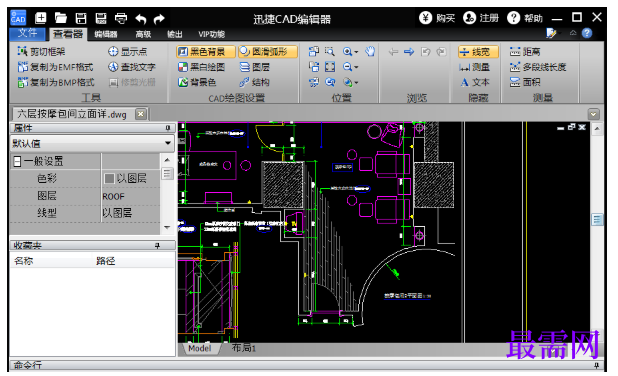Toggle the 黑白绘图 black-white drawing option

[201, 67]
